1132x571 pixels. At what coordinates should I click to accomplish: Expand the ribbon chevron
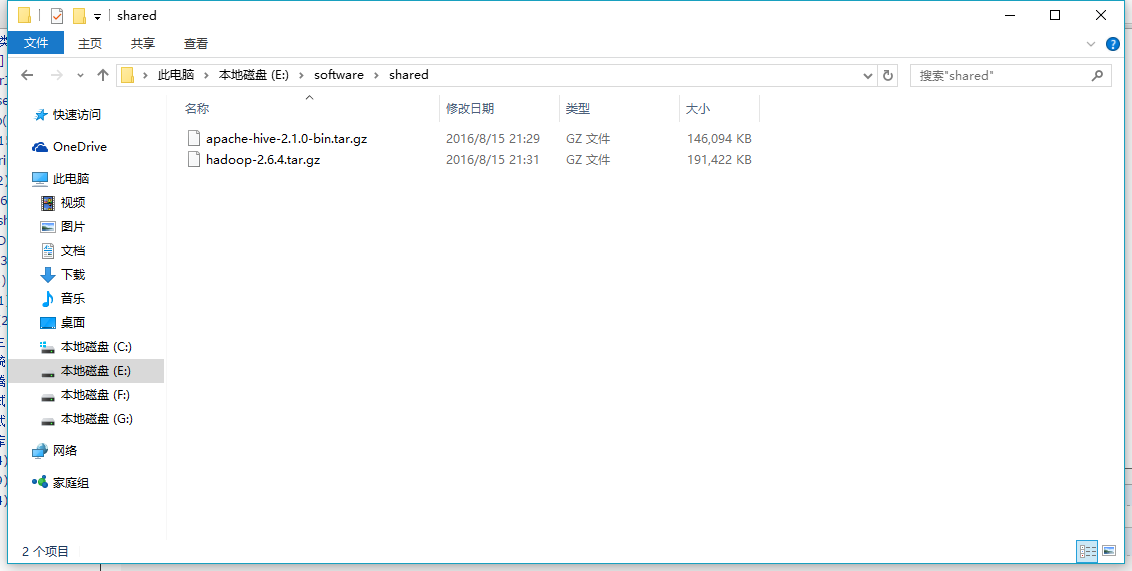[1091, 44]
